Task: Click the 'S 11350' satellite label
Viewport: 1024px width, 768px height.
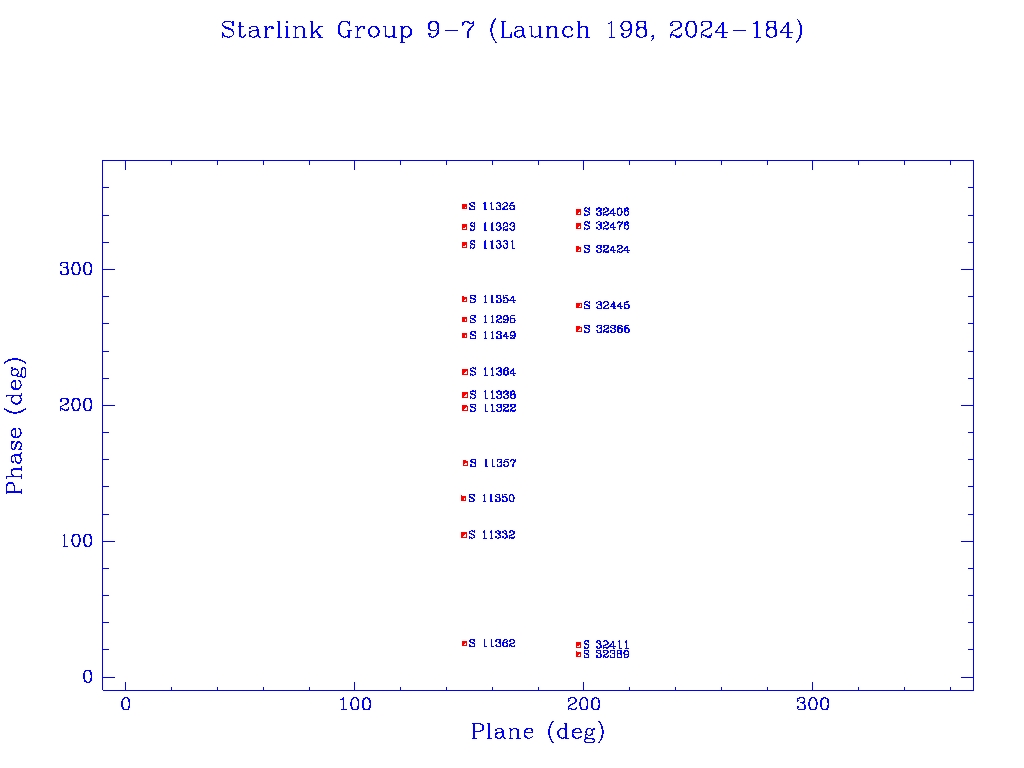Action: pos(492,498)
